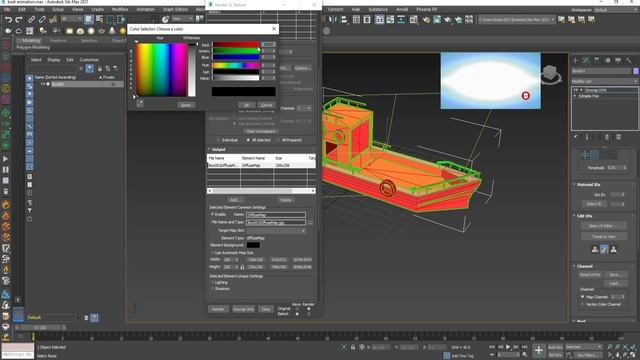
Task: Open the Graph Editors menu
Action: coord(176,9)
